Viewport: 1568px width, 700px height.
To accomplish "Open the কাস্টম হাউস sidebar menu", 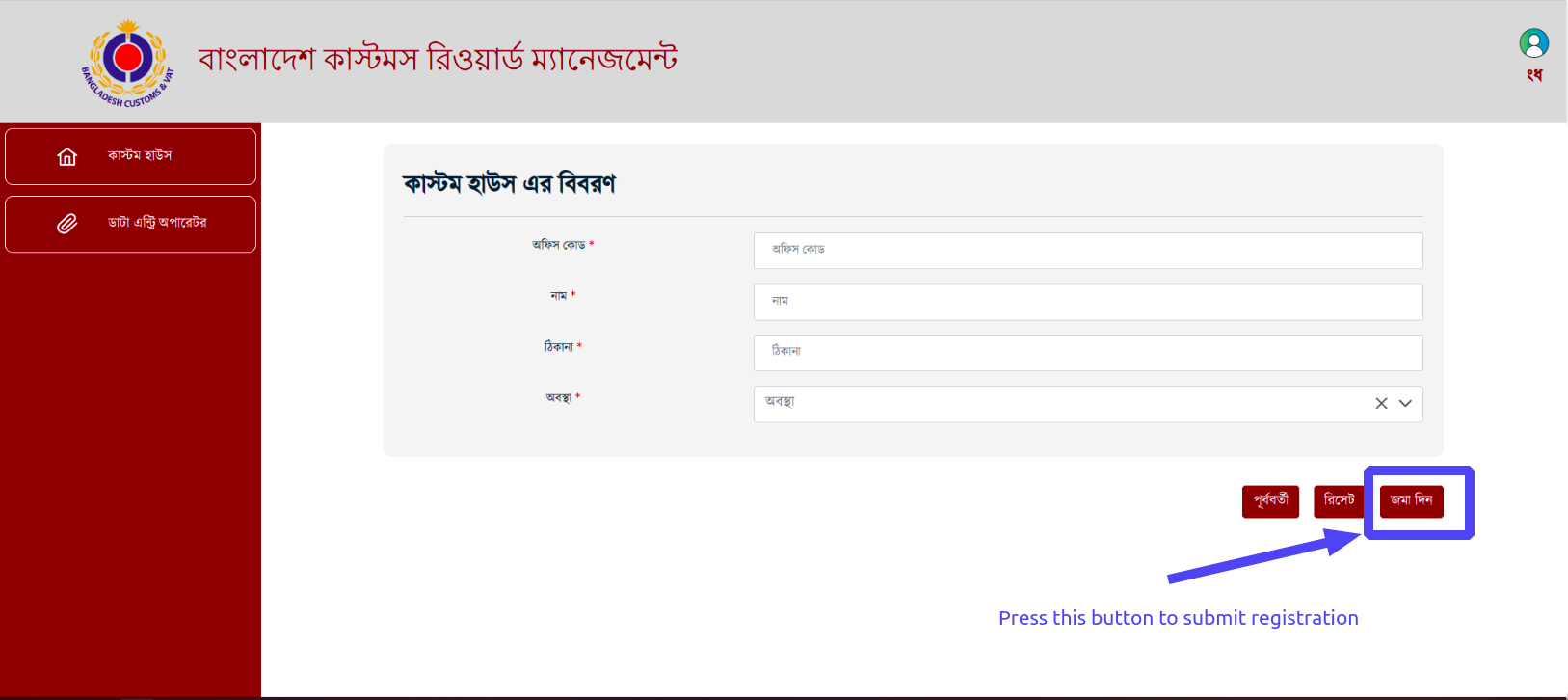I will coord(130,156).
